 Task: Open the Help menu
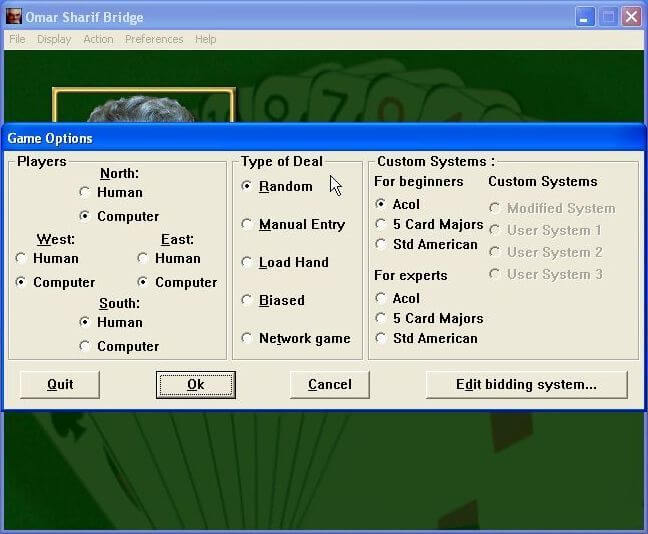[x=206, y=39]
